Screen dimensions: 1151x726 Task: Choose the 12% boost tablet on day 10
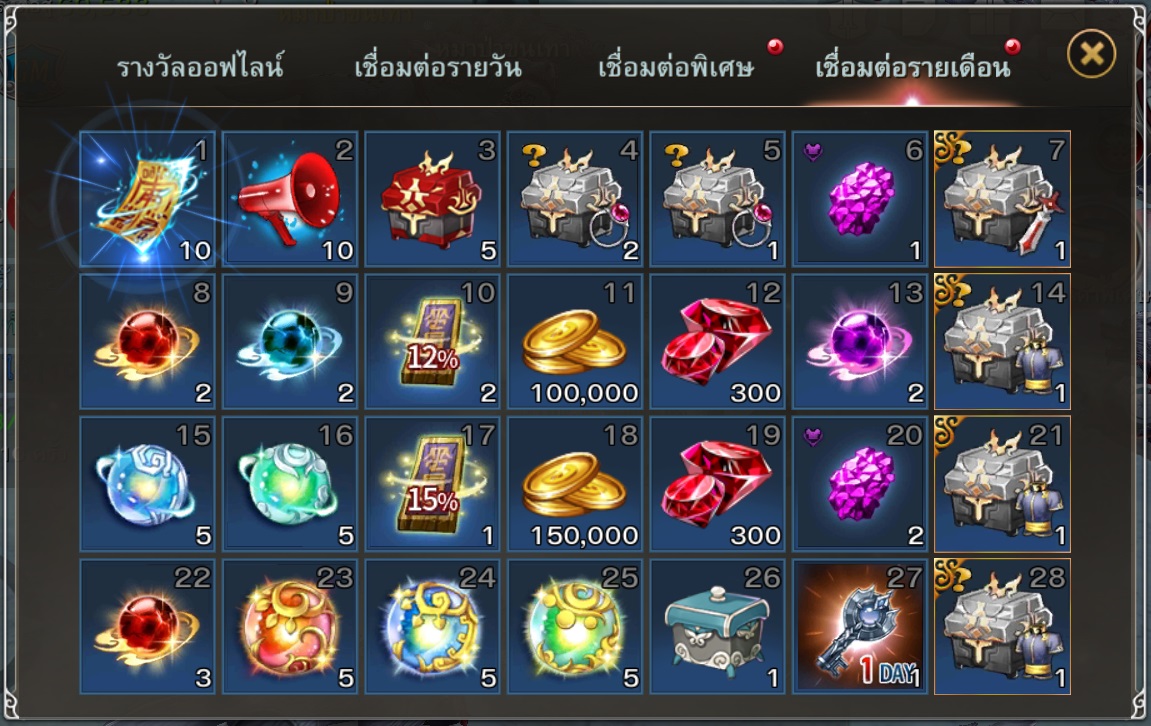432,341
